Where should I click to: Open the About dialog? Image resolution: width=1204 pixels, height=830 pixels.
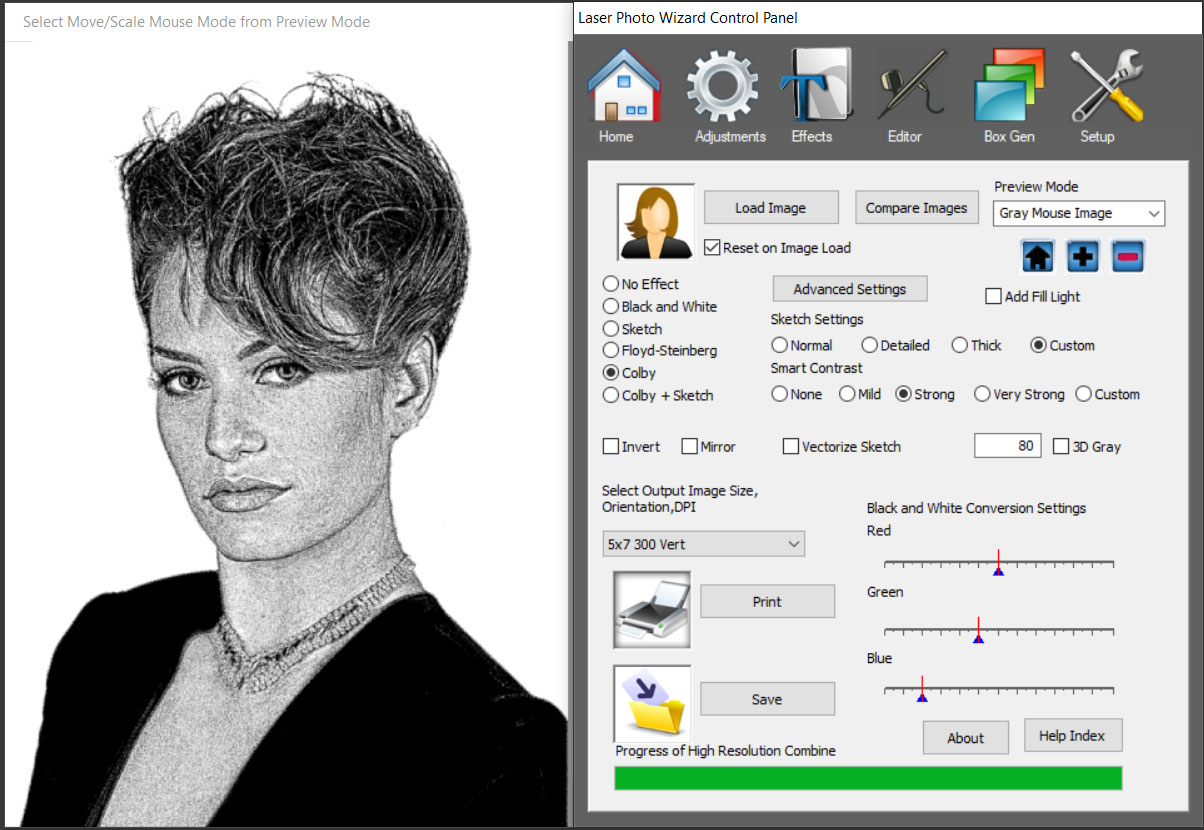[966, 738]
